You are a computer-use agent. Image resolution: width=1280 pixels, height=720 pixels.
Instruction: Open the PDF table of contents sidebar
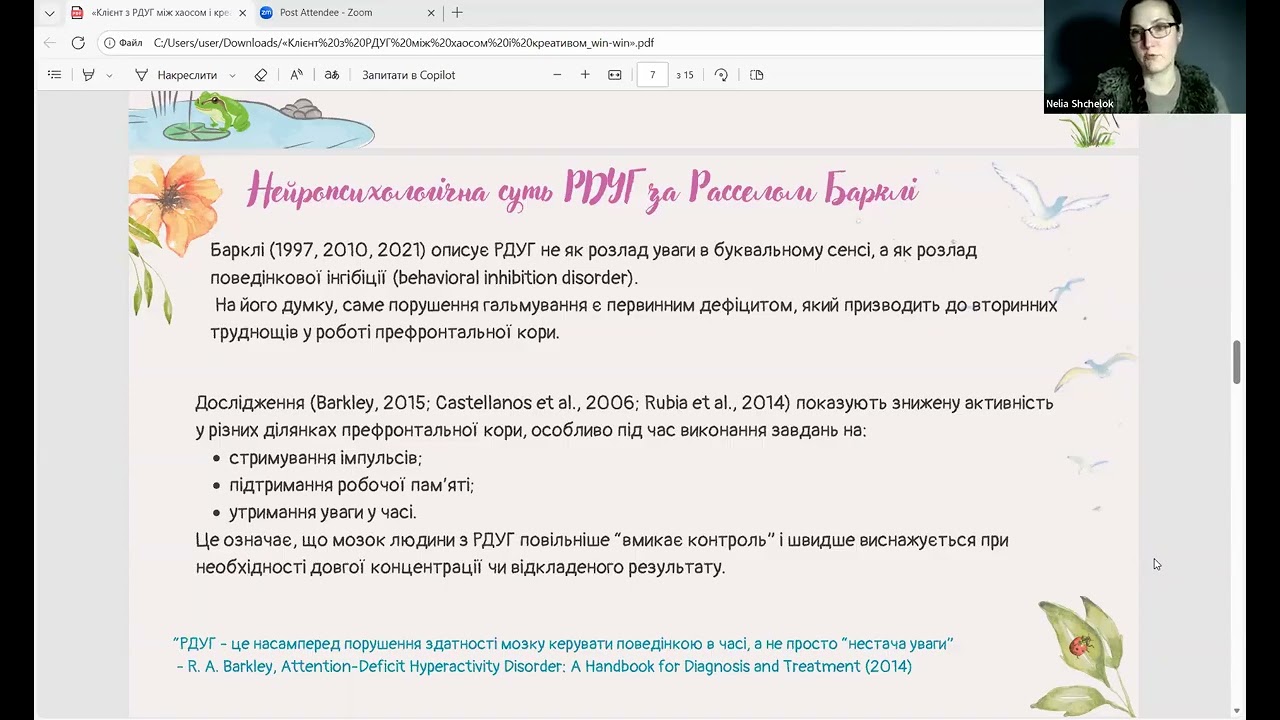click(55, 75)
